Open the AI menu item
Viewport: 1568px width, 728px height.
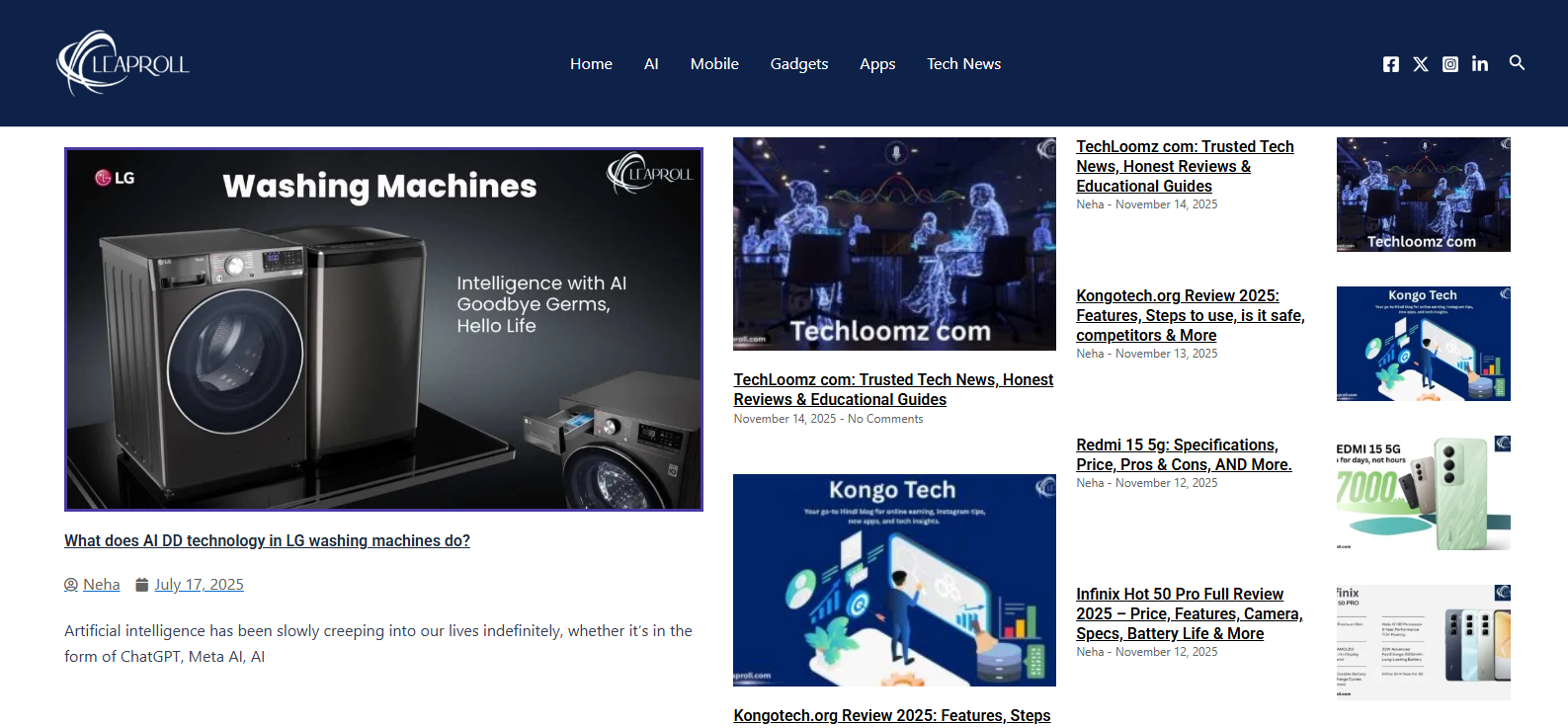point(651,64)
